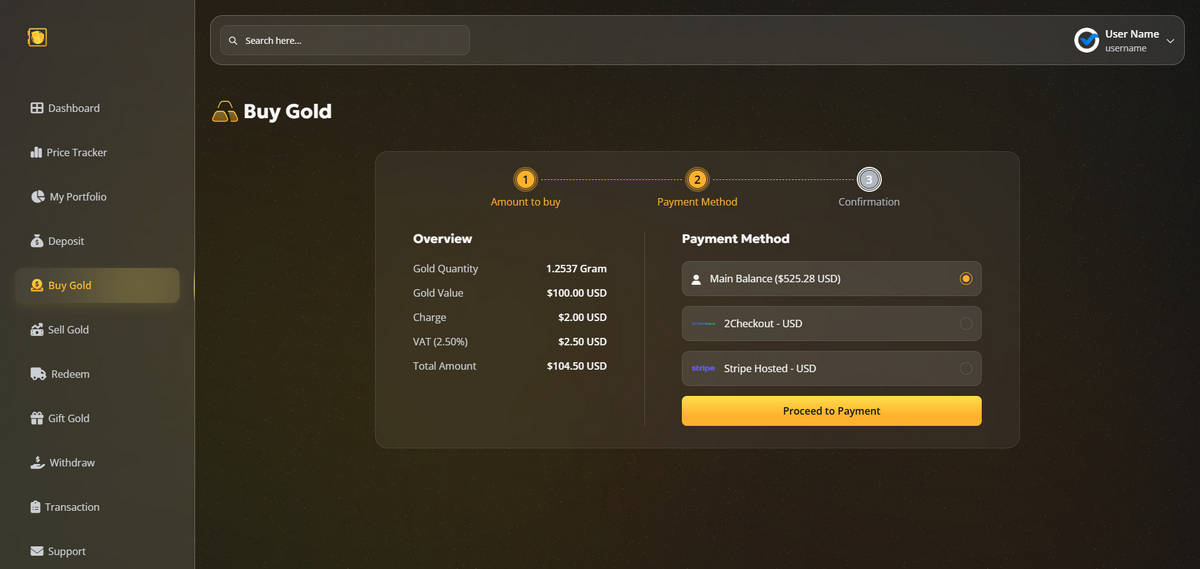
Task: Click the app logo at top left
Action: pos(38,38)
